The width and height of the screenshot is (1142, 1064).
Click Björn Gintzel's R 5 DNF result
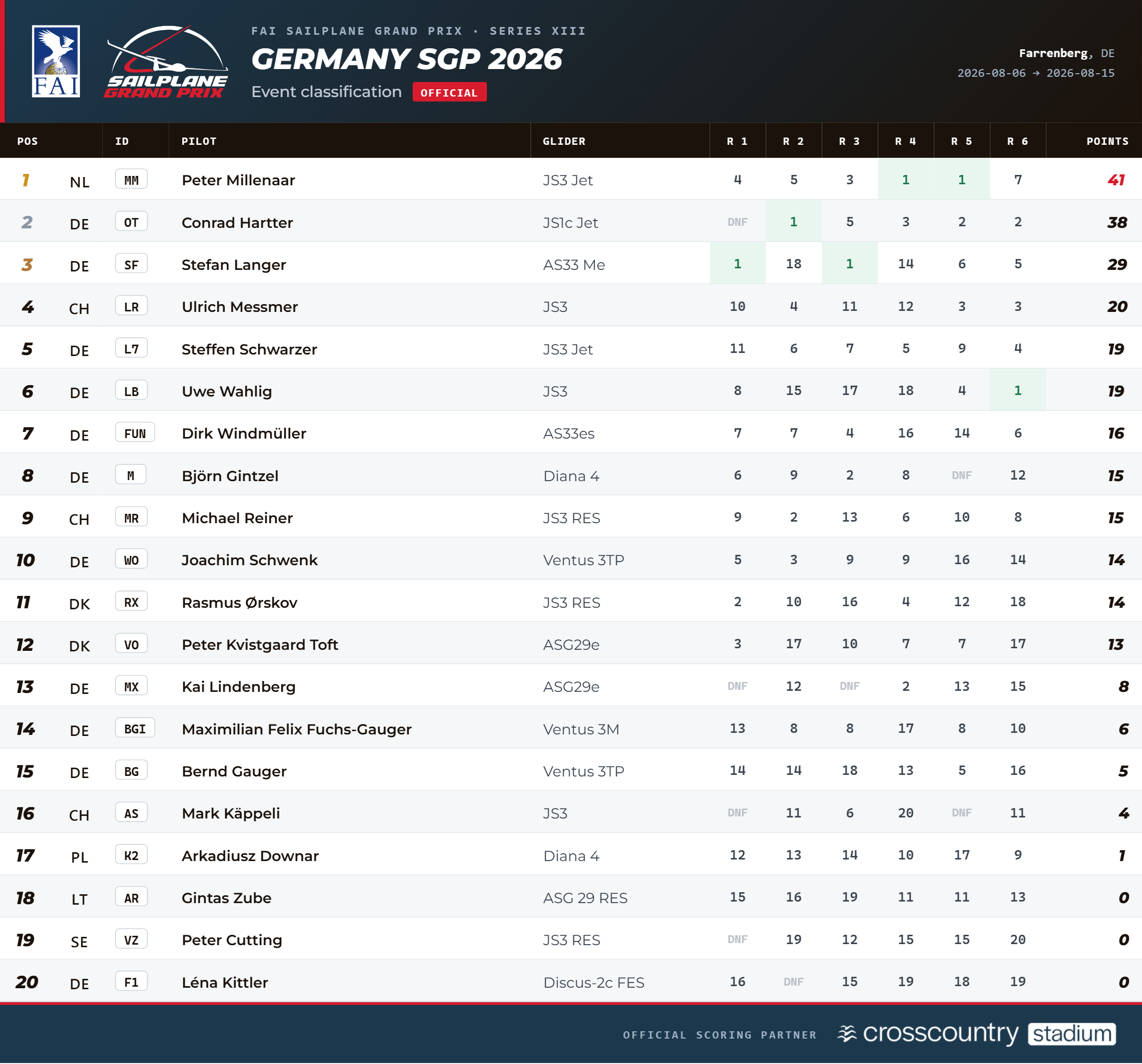coord(962,475)
